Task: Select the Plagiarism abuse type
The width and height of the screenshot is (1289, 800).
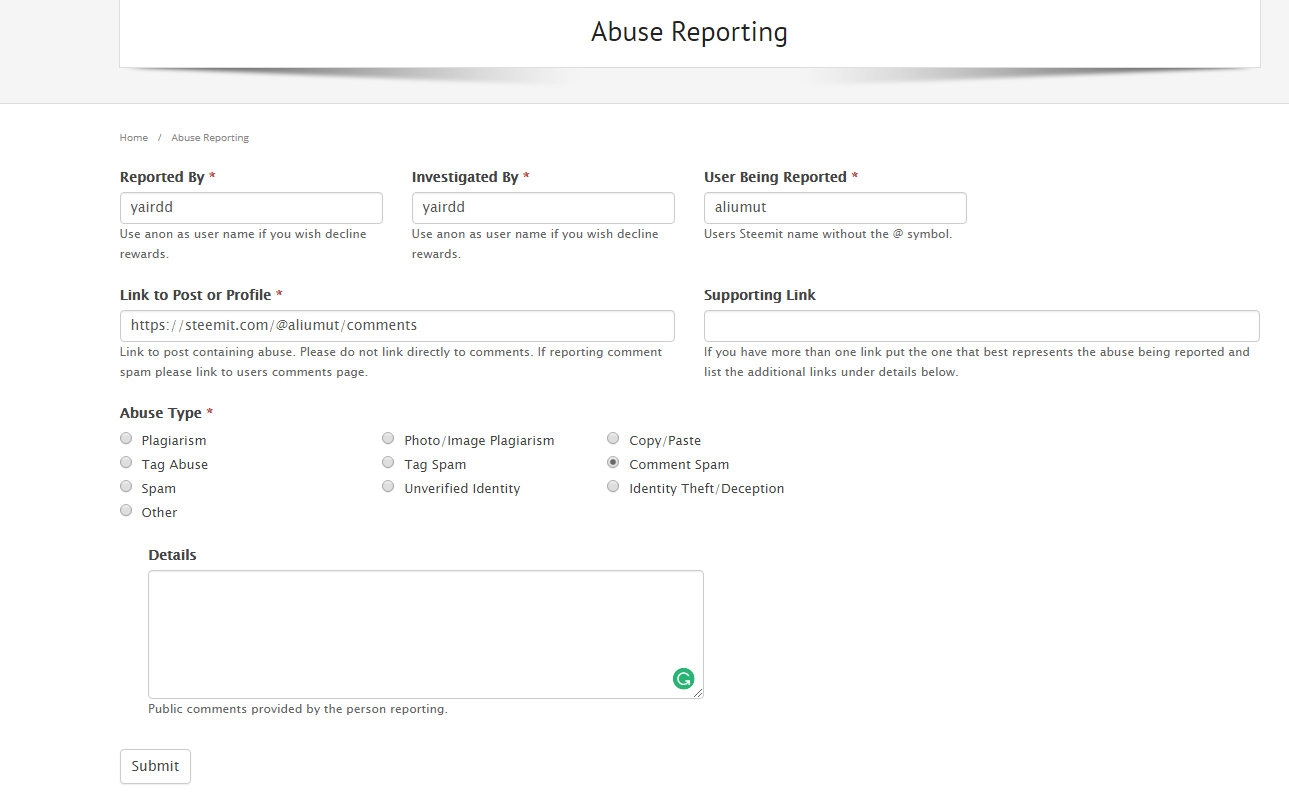Action: click(x=126, y=437)
